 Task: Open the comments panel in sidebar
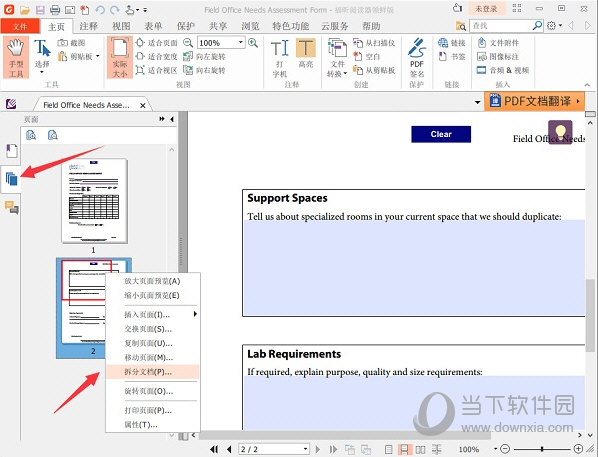tap(11, 208)
